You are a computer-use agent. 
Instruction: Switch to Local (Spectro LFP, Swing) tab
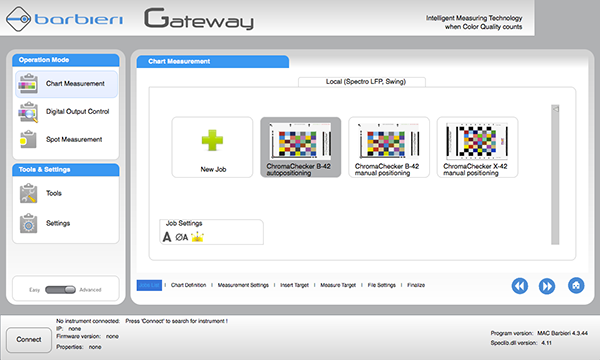[x=362, y=82]
